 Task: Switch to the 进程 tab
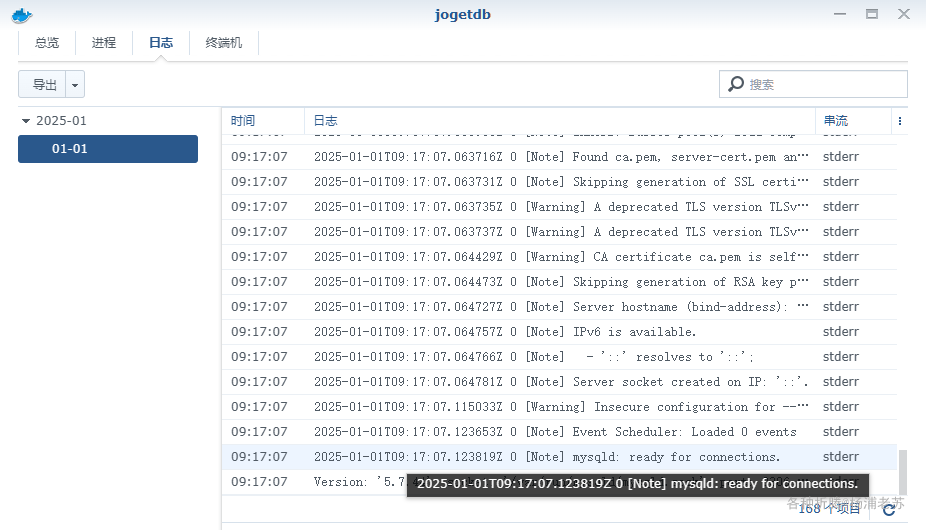104,43
